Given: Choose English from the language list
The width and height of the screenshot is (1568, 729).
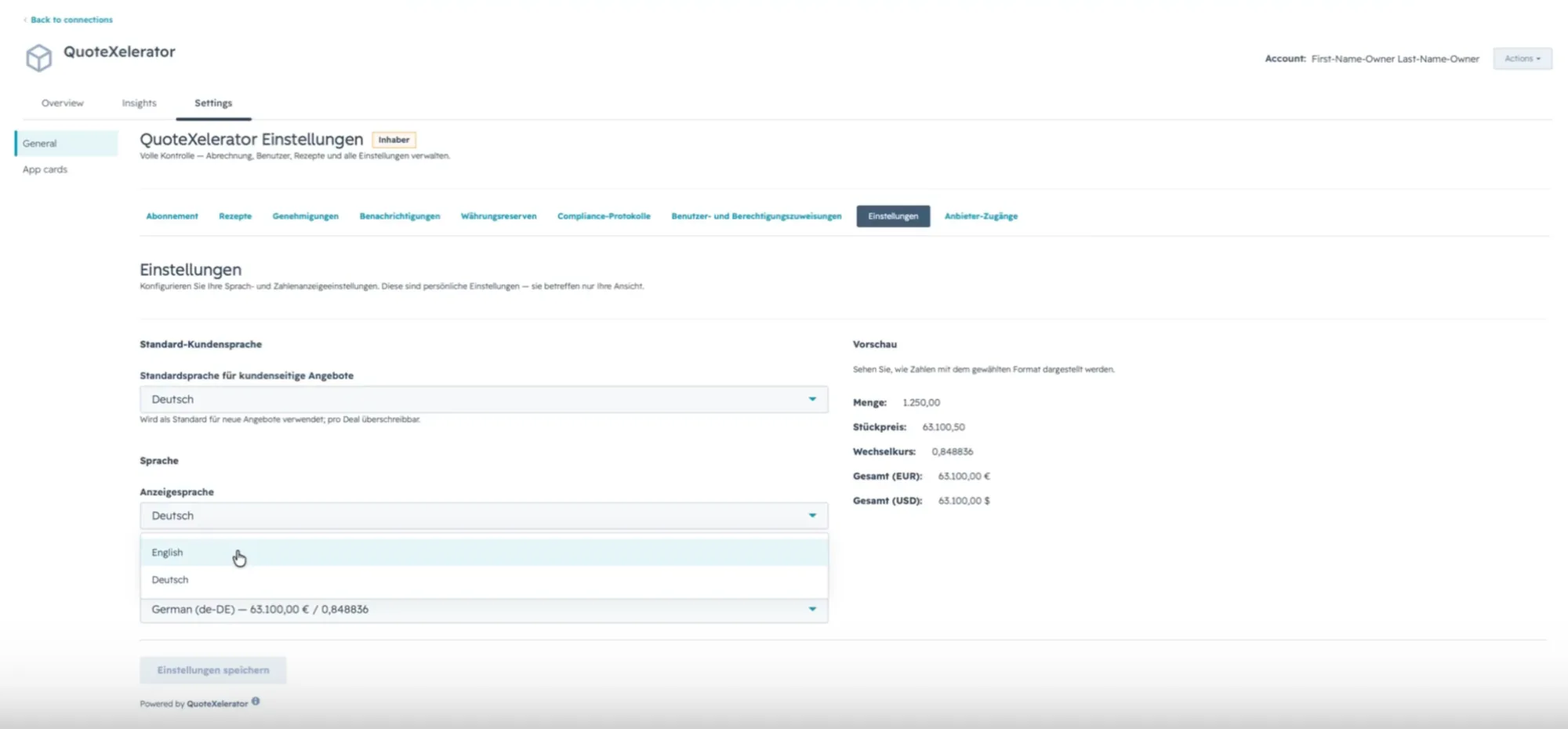Looking at the screenshot, I should pyautogui.click(x=484, y=553).
